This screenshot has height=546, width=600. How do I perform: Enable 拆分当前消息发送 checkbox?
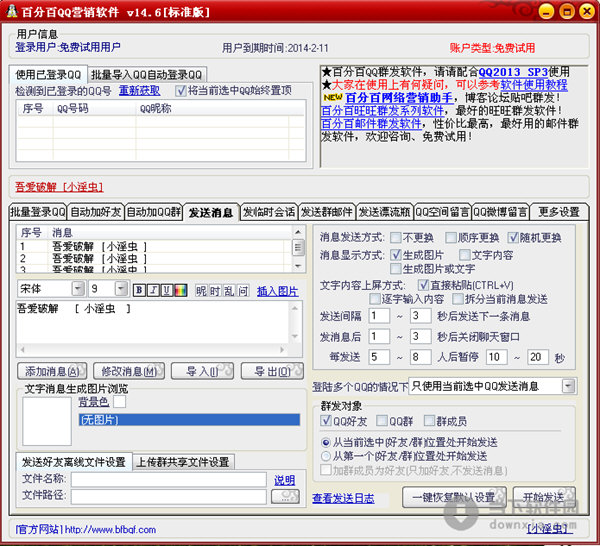(458, 299)
